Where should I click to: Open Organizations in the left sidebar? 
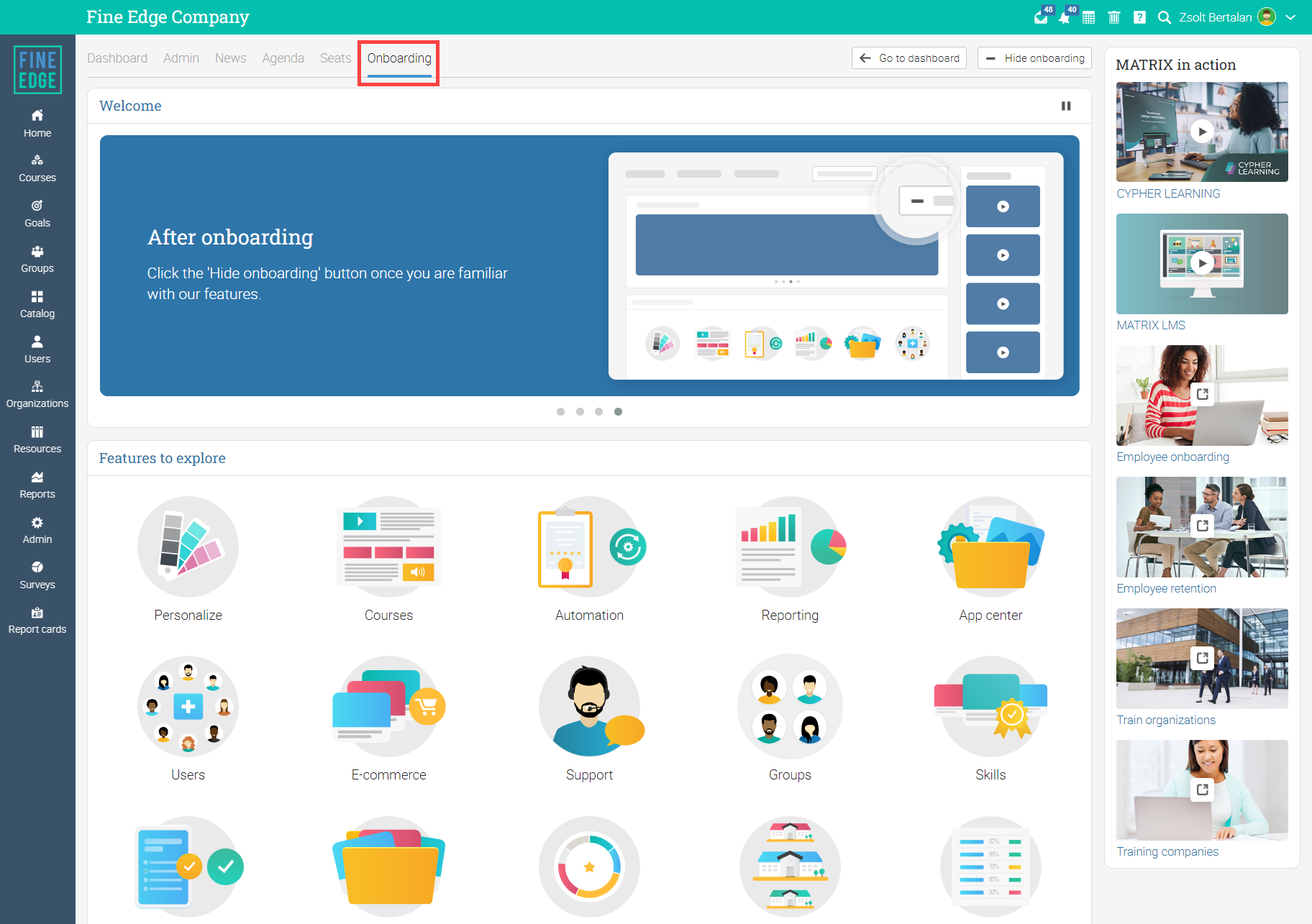(37, 395)
